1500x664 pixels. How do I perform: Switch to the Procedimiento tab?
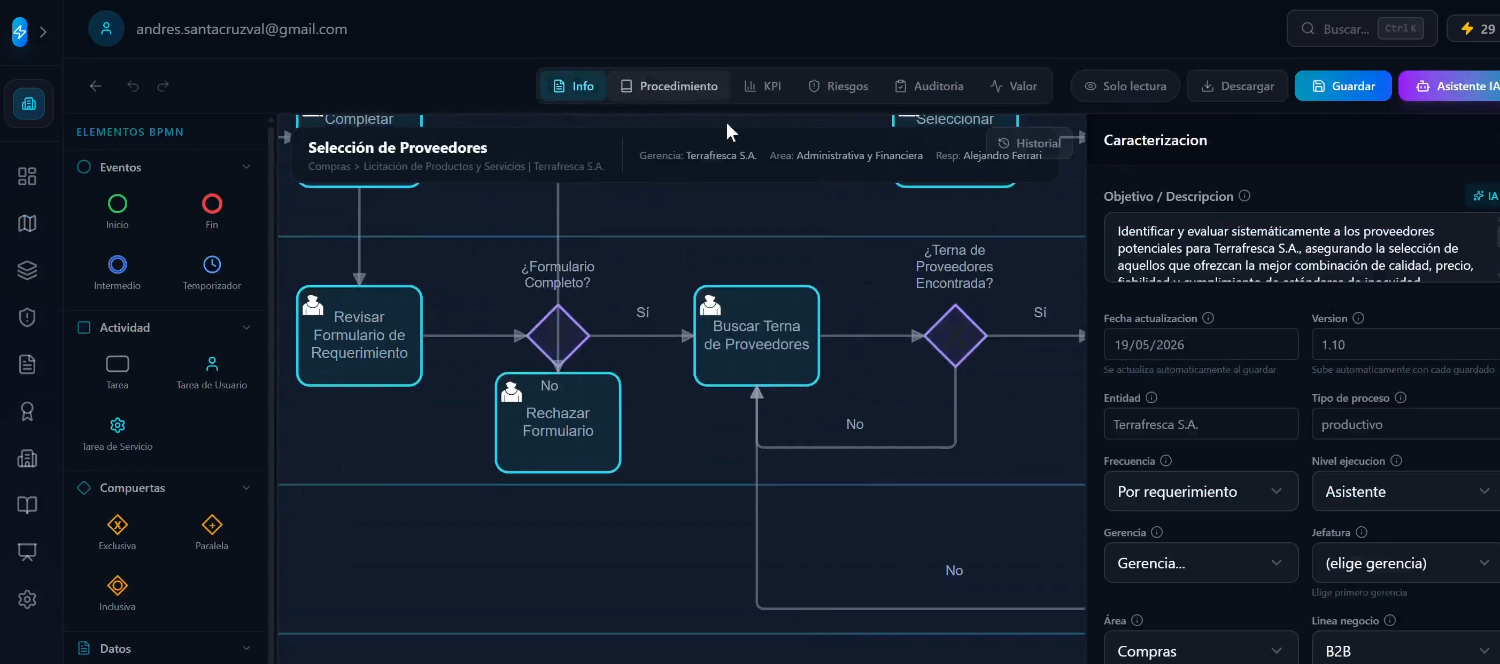click(669, 86)
